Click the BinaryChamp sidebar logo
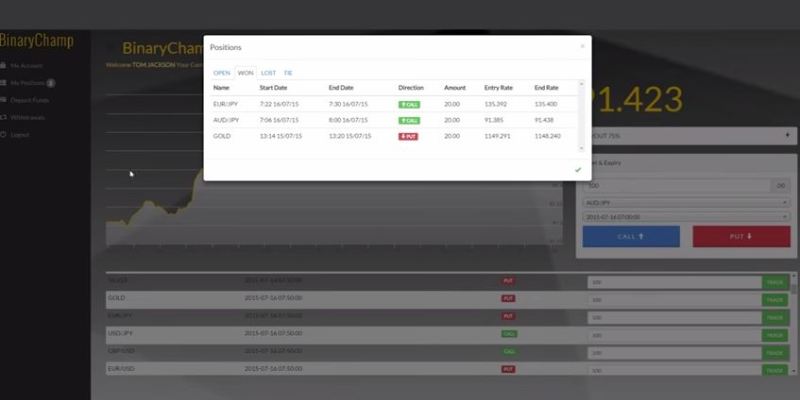Screen dimensions: 800x400 (x=37, y=41)
